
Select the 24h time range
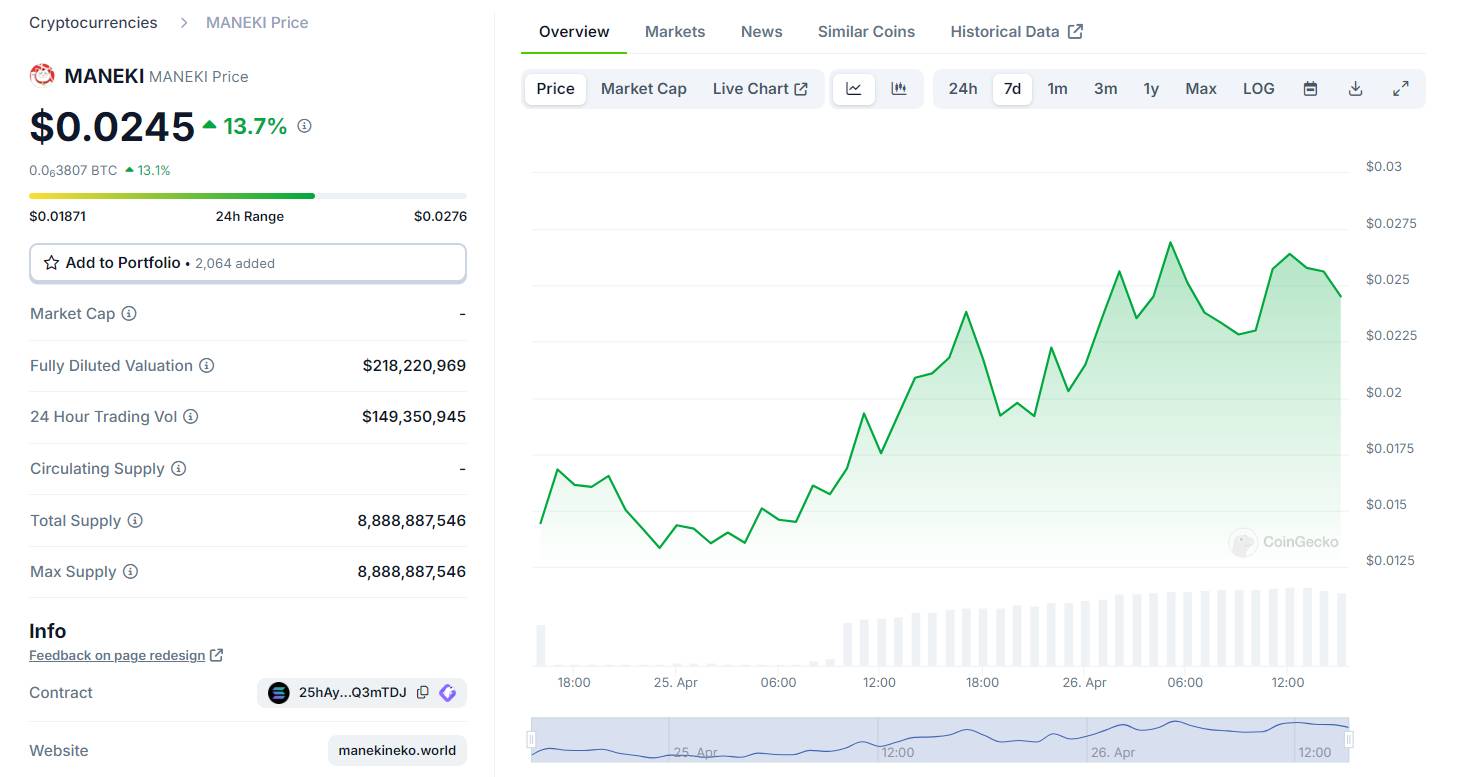tap(963, 89)
